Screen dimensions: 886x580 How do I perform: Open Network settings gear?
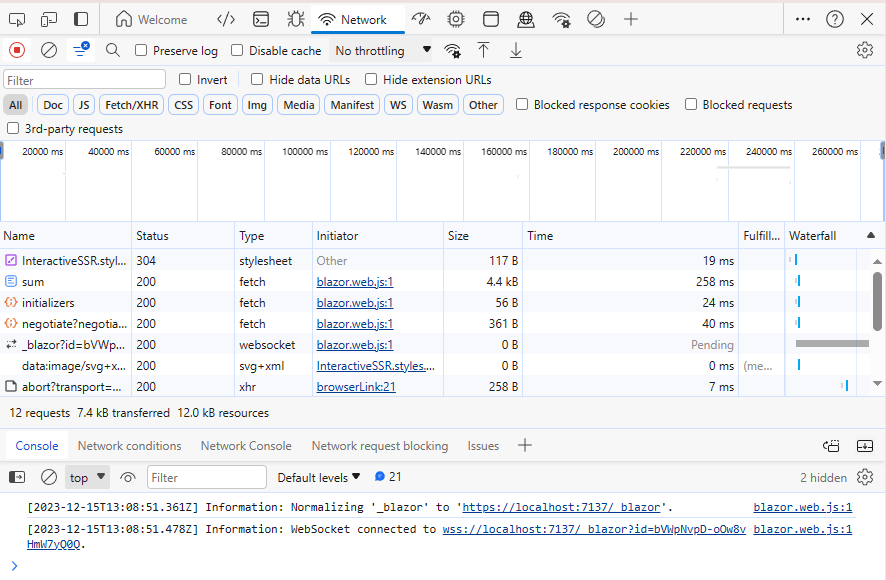[865, 51]
